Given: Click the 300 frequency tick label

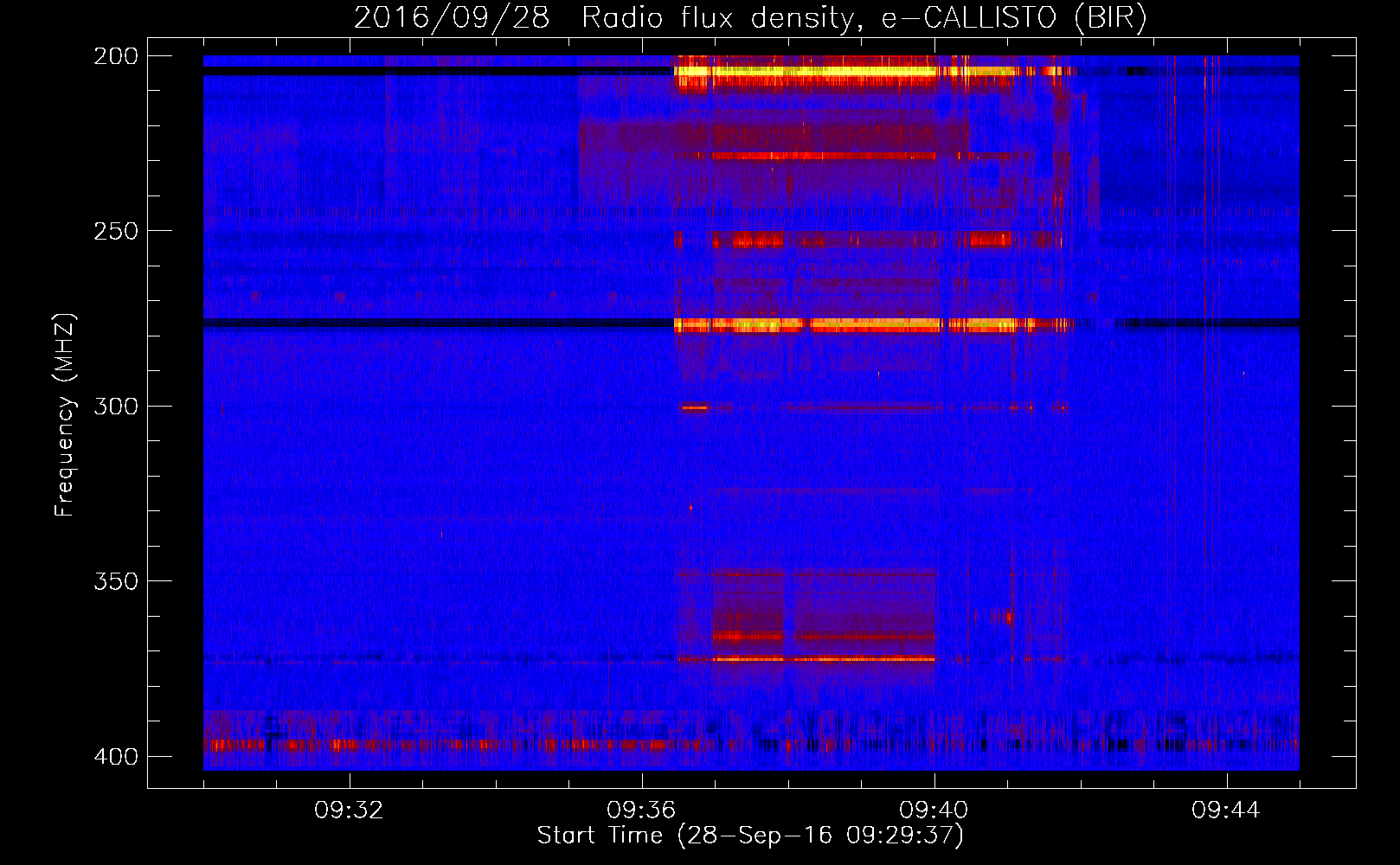Looking at the screenshot, I should [115, 406].
